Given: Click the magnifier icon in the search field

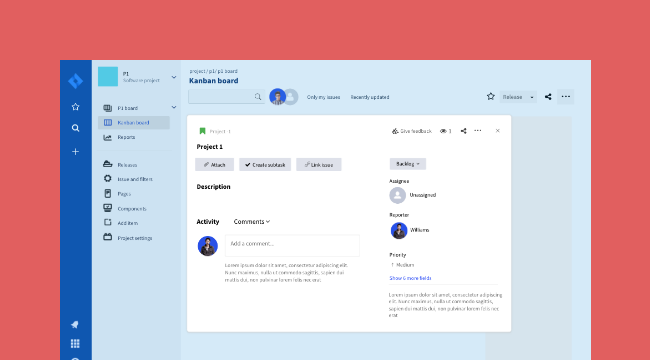Looking at the screenshot, I should pos(258,97).
